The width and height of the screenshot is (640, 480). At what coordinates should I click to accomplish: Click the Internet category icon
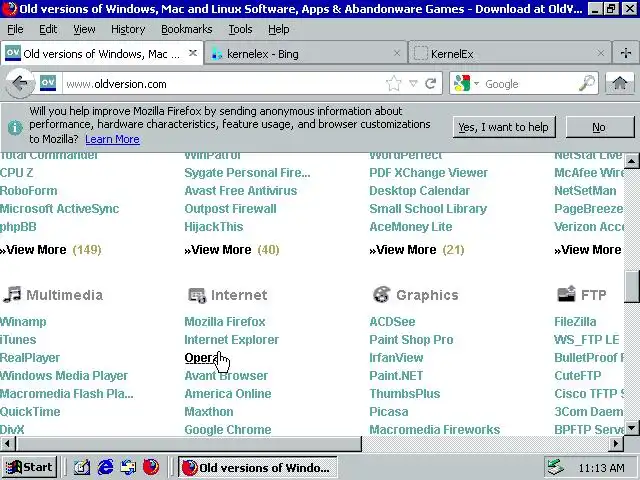pos(197,295)
